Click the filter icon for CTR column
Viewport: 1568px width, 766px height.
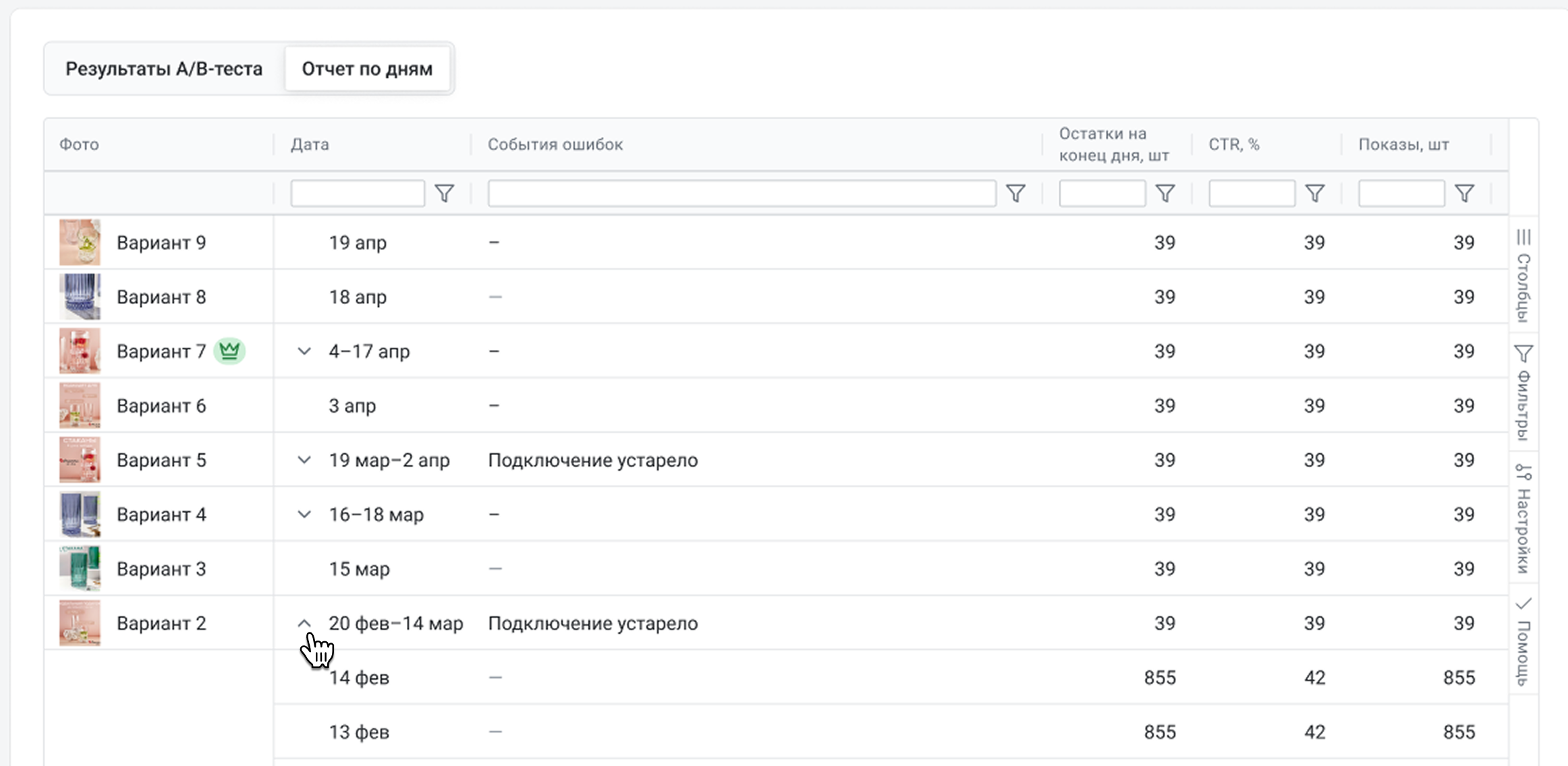click(1314, 194)
